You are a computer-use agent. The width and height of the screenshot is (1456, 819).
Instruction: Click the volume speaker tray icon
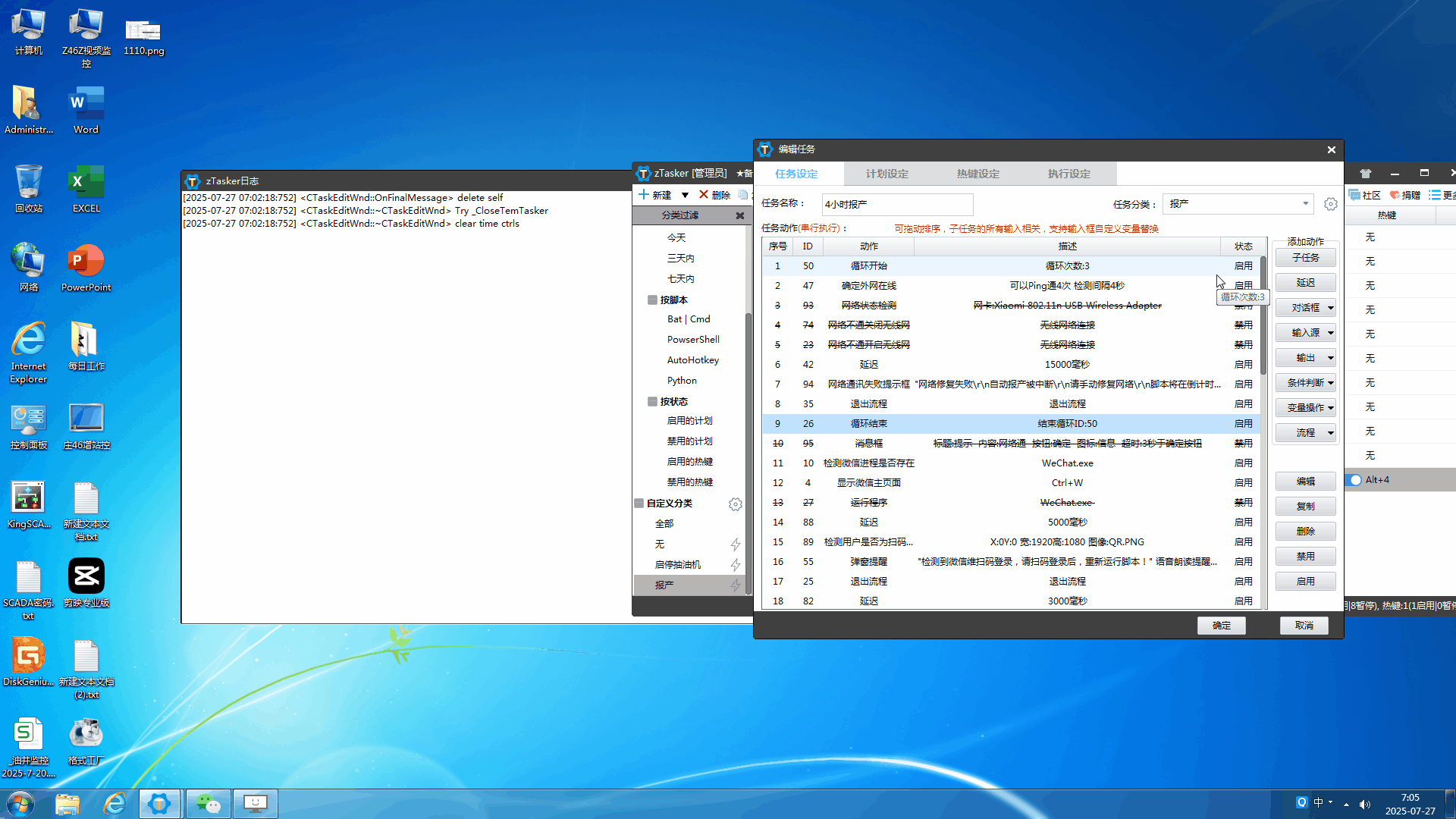(1365, 804)
